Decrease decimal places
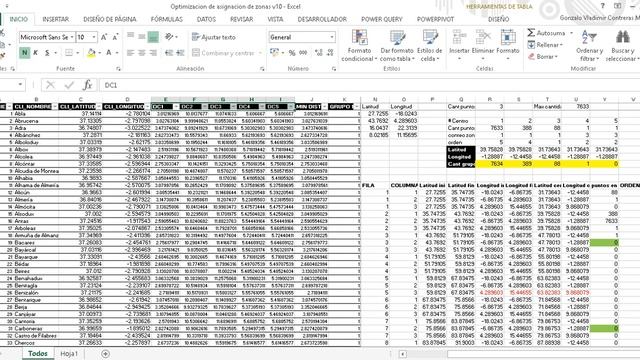Screen dimensions: 640x360 [330, 53]
